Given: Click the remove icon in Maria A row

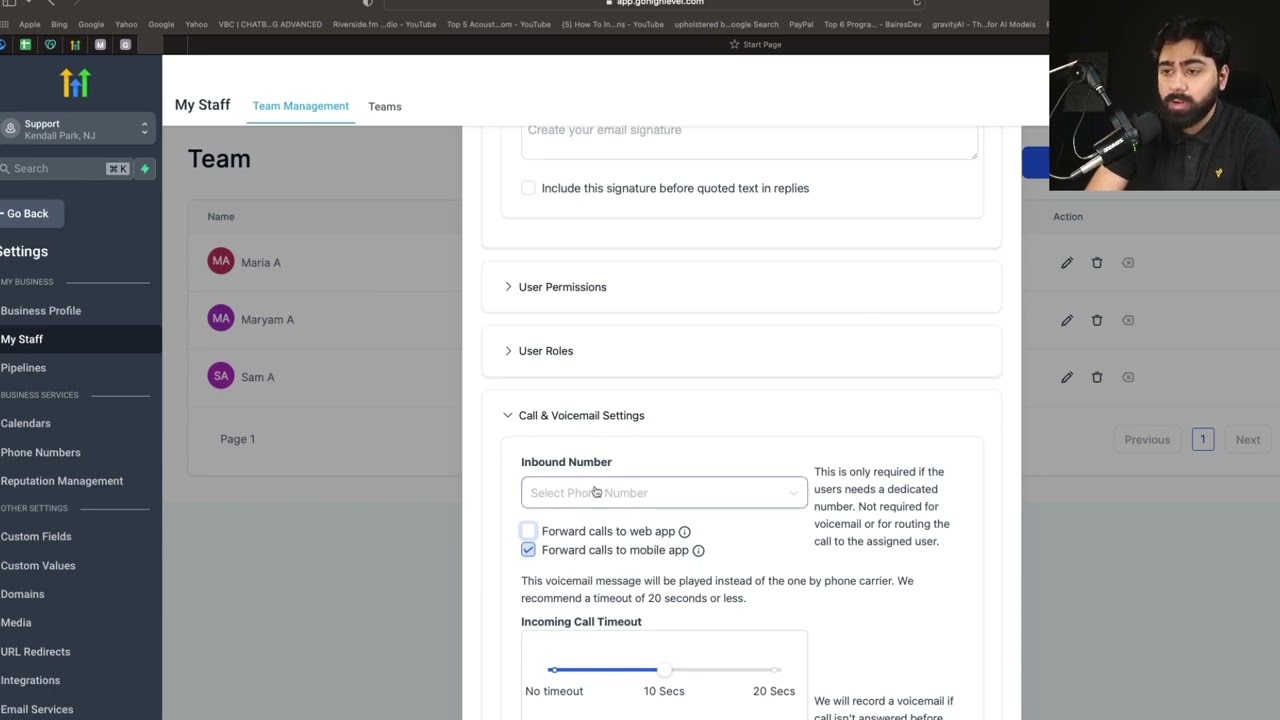Looking at the screenshot, I should (x=1128, y=263).
